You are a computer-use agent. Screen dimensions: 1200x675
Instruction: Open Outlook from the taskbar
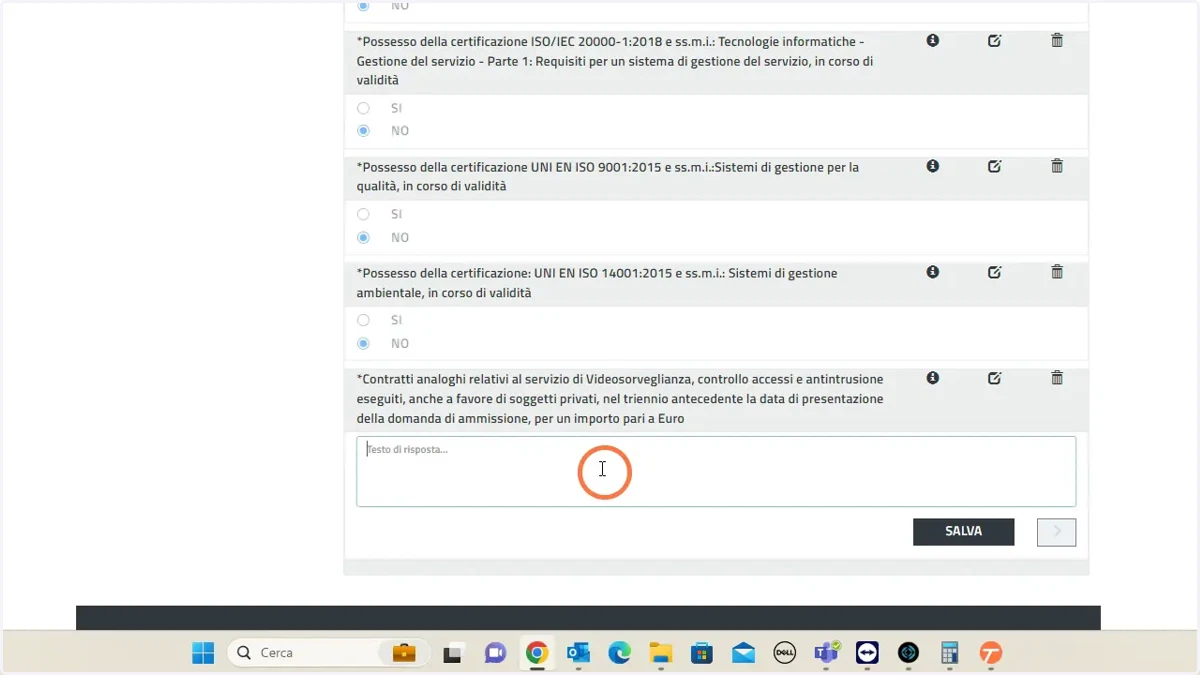[578, 653]
